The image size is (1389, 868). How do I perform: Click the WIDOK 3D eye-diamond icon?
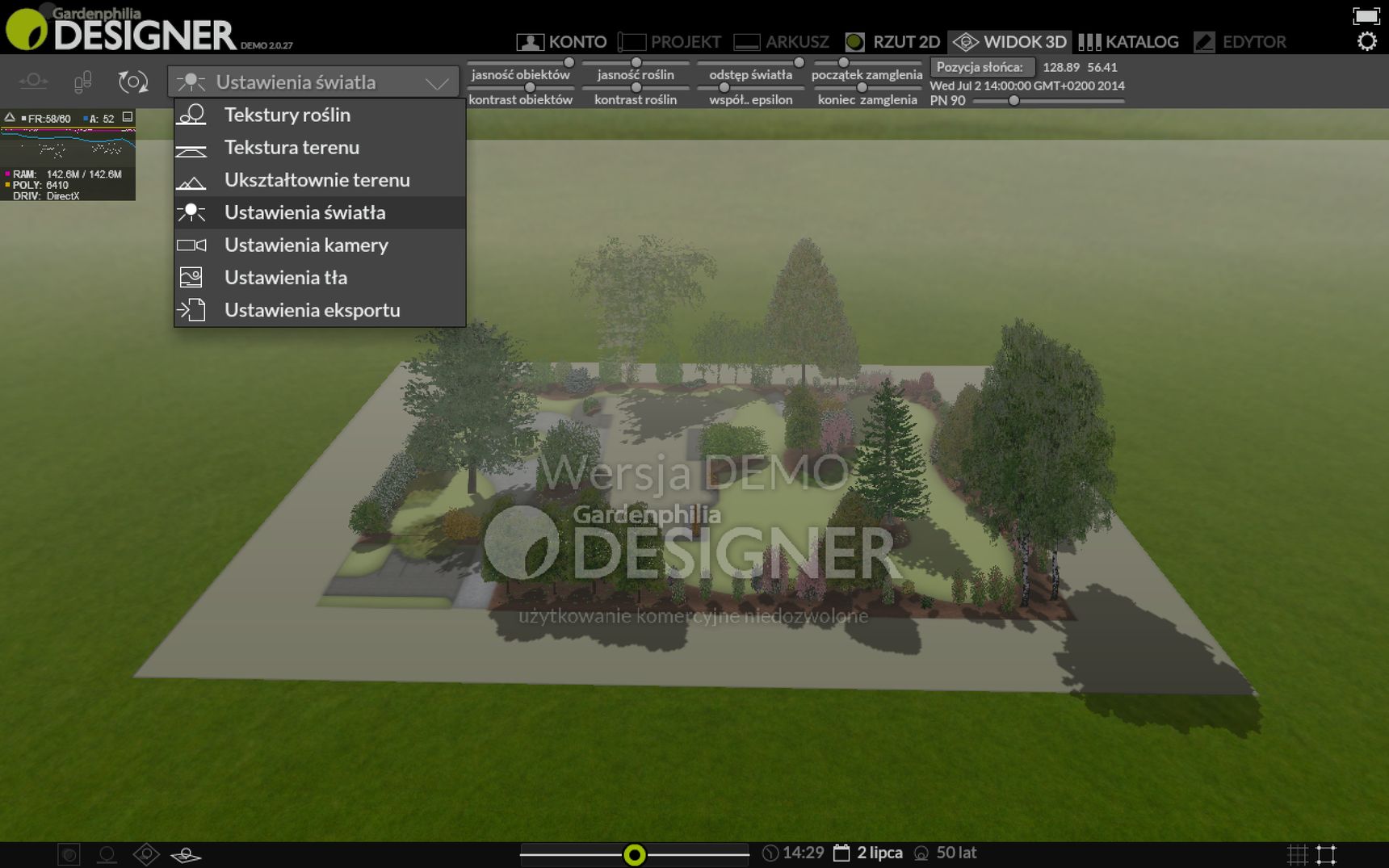point(965,42)
